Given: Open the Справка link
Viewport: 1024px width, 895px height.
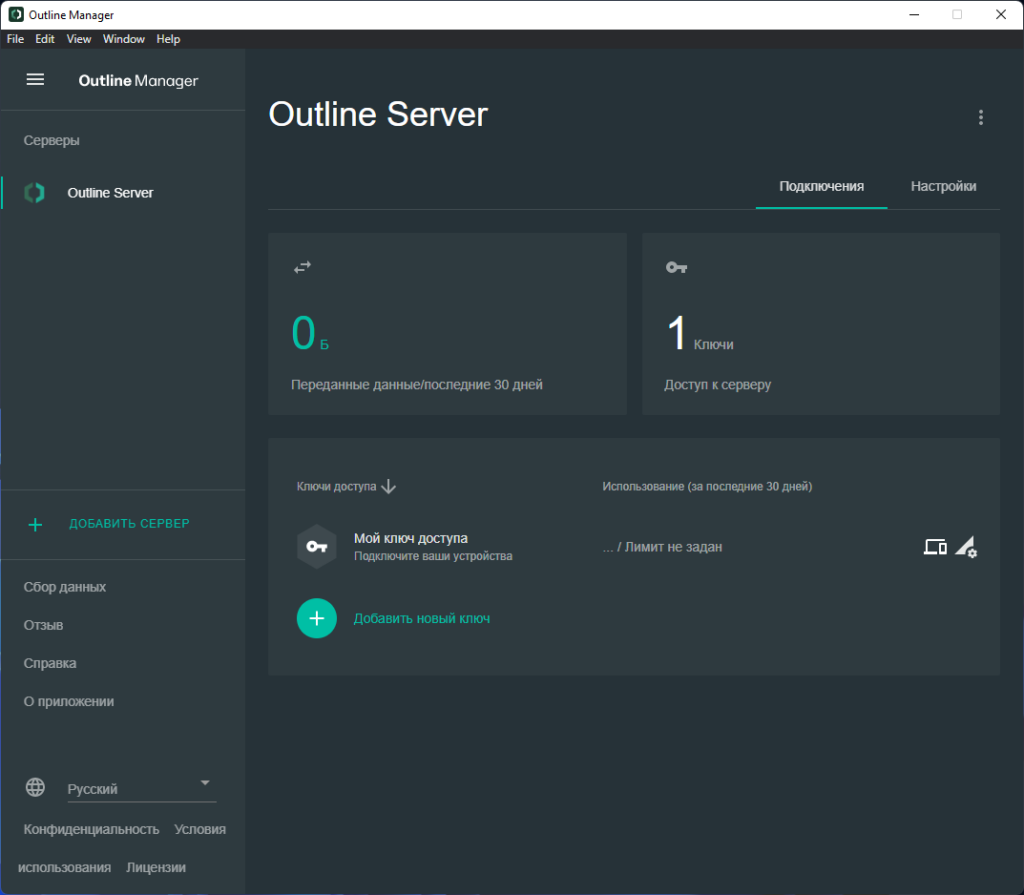Looking at the screenshot, I should 50,663.
